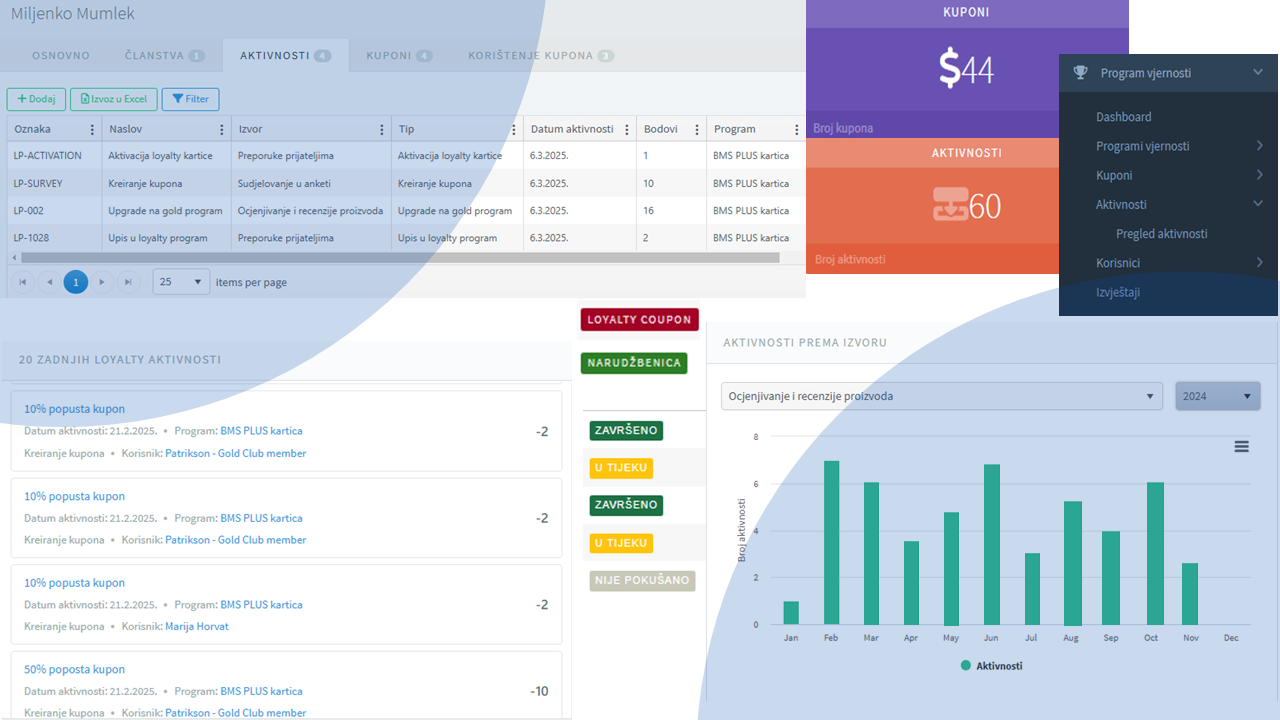Click the dollar icon in Kuponi tile
This screenshot has width=1280, height=720.
tap(949, 68)
